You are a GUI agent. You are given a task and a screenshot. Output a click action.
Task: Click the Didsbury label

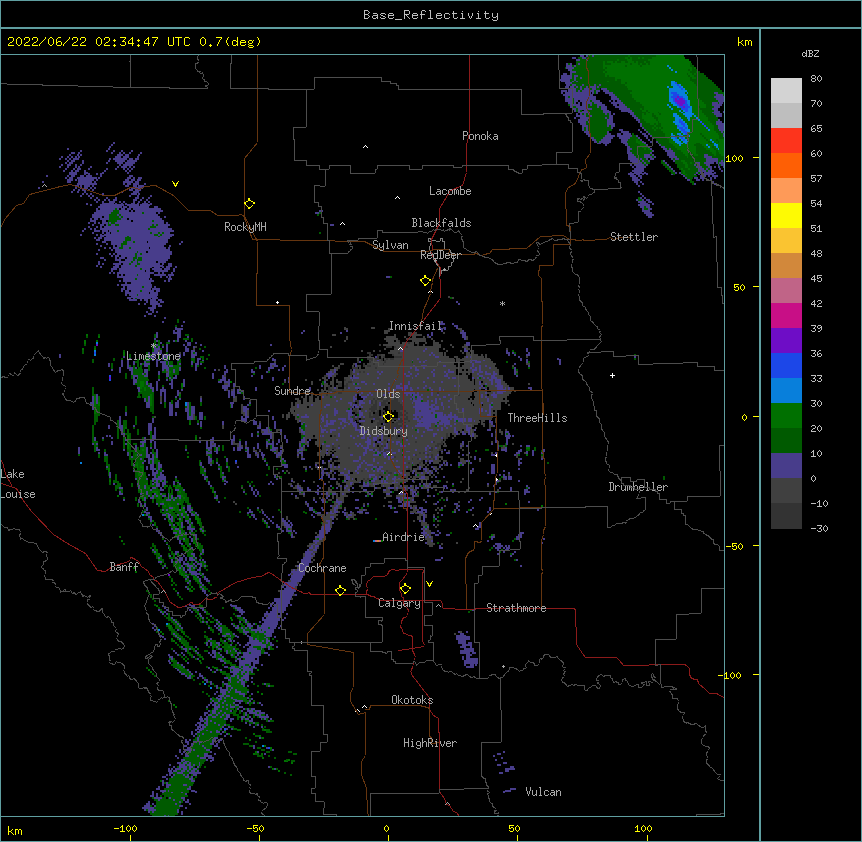coord(384,431)
